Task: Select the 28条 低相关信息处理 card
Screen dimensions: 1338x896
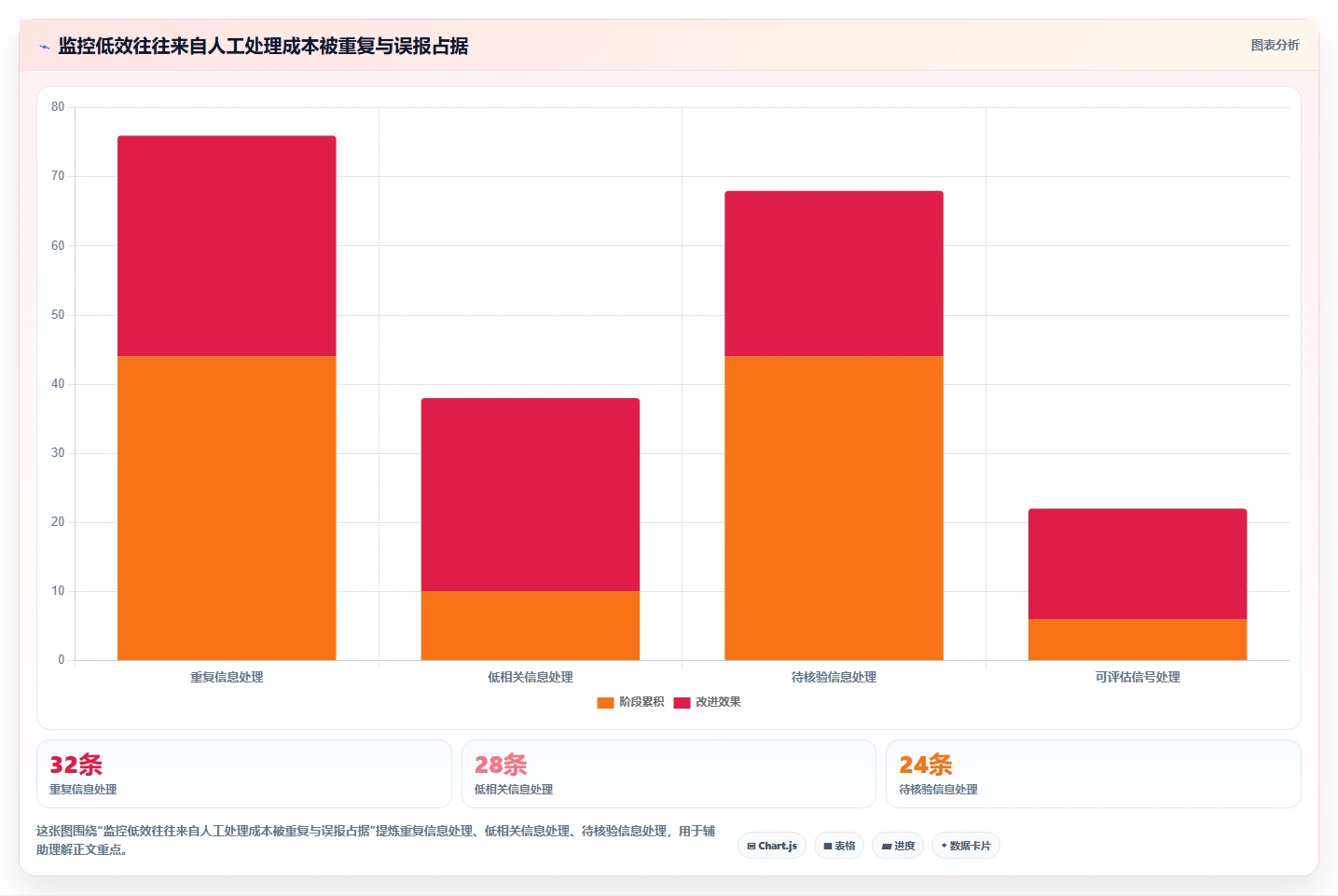Action: 669,774
